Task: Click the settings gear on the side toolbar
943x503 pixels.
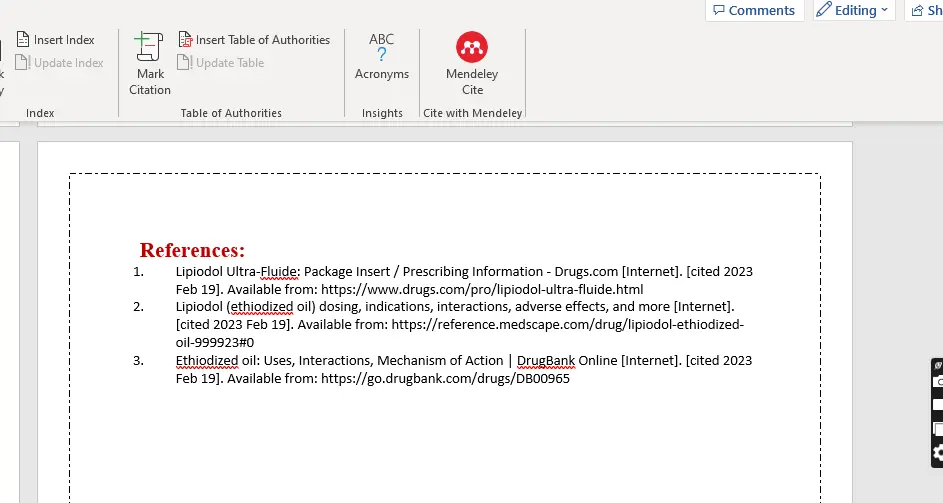Action: tap(938, 452)
